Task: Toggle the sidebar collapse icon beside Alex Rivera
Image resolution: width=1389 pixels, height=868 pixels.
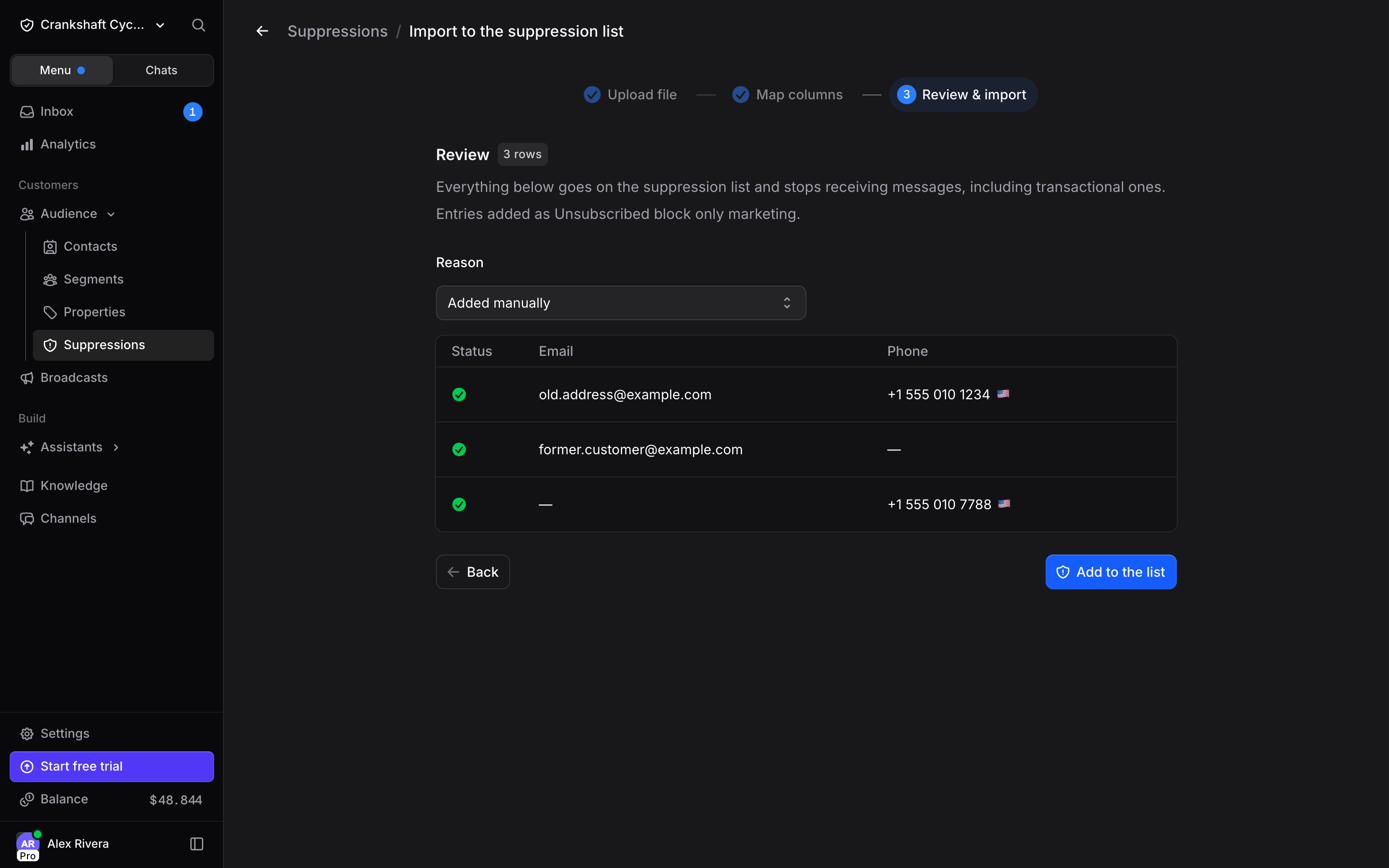Action: click(196, 843)
